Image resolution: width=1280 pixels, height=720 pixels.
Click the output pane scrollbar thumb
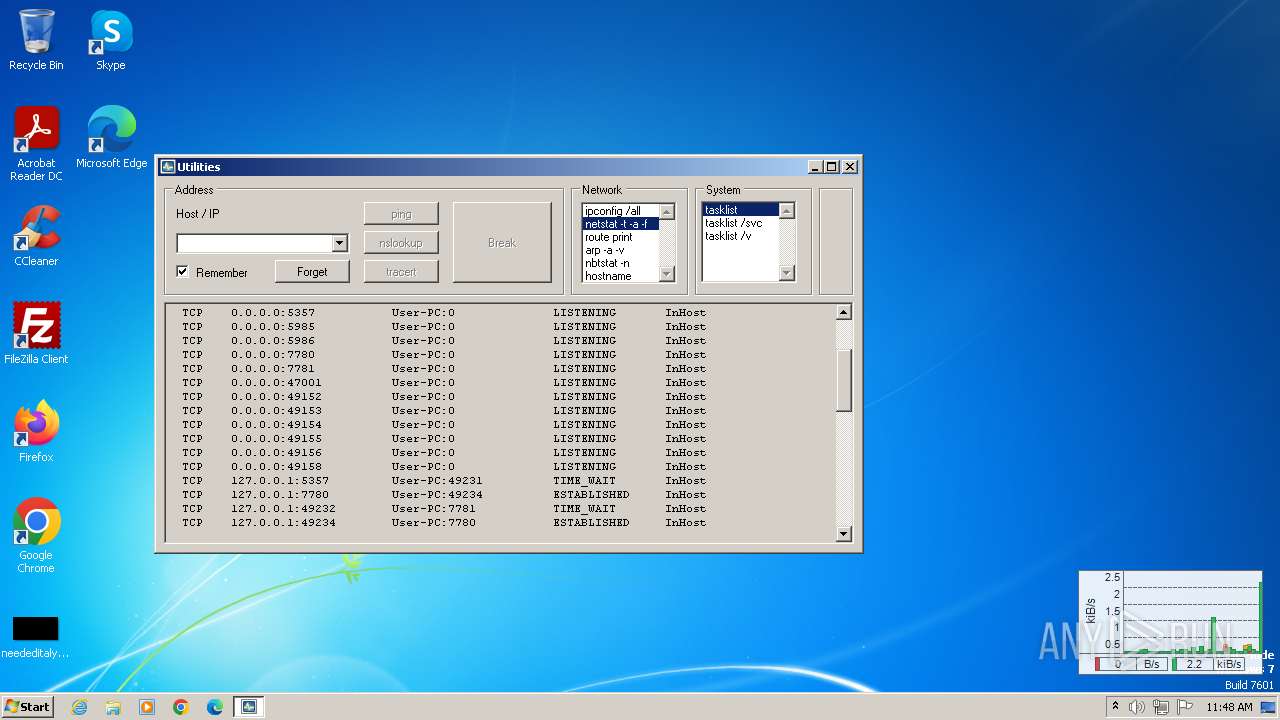843,380
